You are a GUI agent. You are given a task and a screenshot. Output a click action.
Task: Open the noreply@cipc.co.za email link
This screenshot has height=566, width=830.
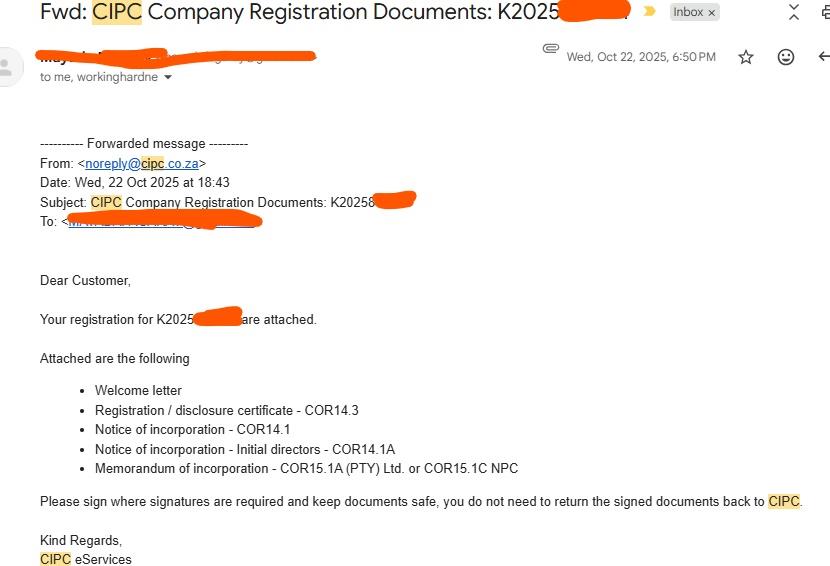(x=142, y=163)
